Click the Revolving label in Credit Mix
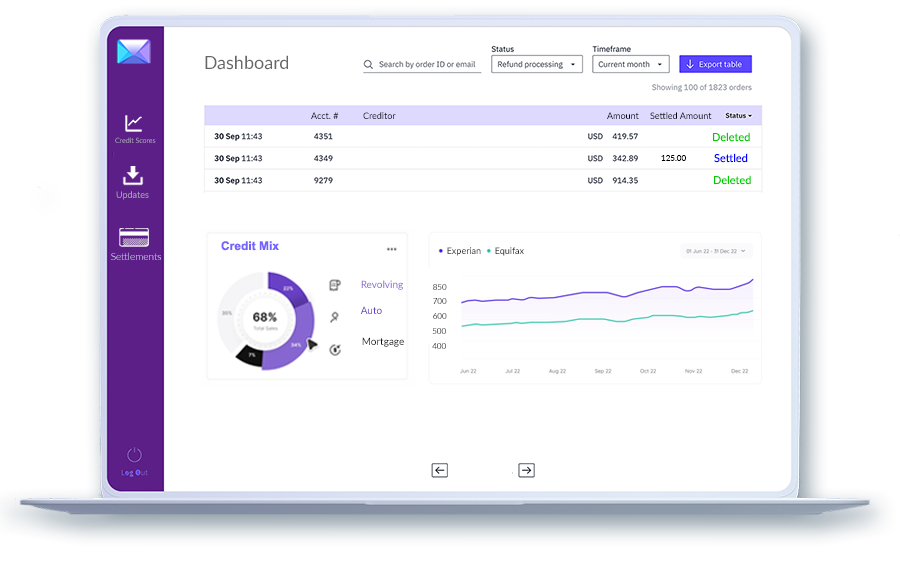This screenshot has width=900, height=588. coord(382,285)
